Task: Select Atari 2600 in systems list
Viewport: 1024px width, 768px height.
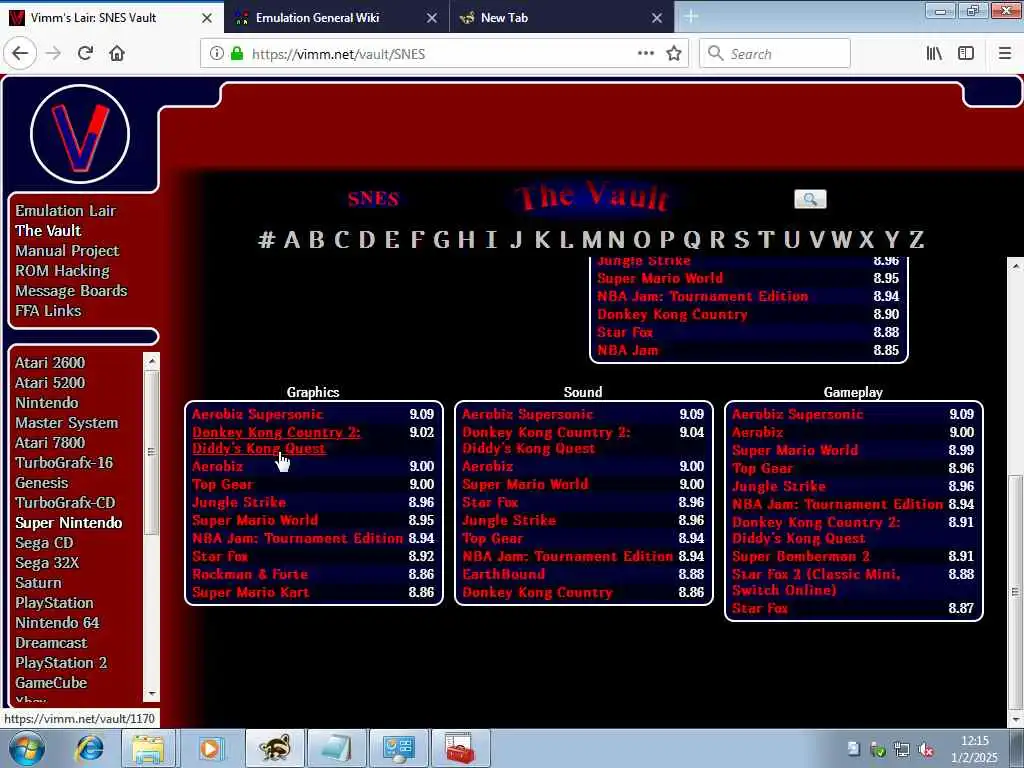Action: pos(50,362)
